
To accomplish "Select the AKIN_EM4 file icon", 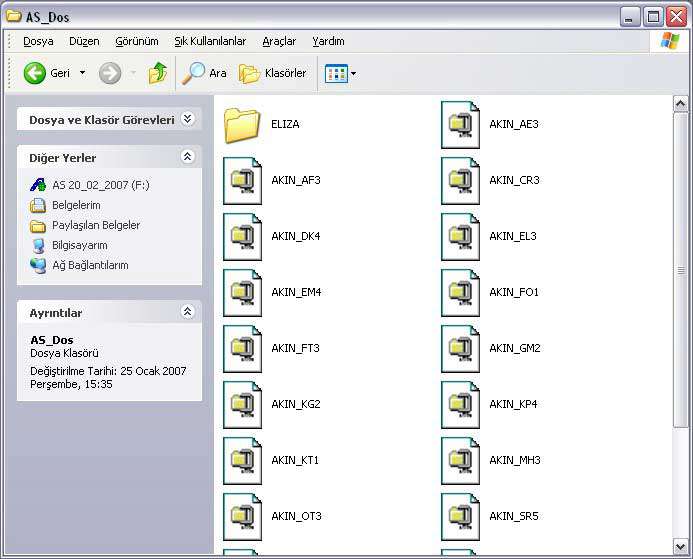I will [242, 293].
